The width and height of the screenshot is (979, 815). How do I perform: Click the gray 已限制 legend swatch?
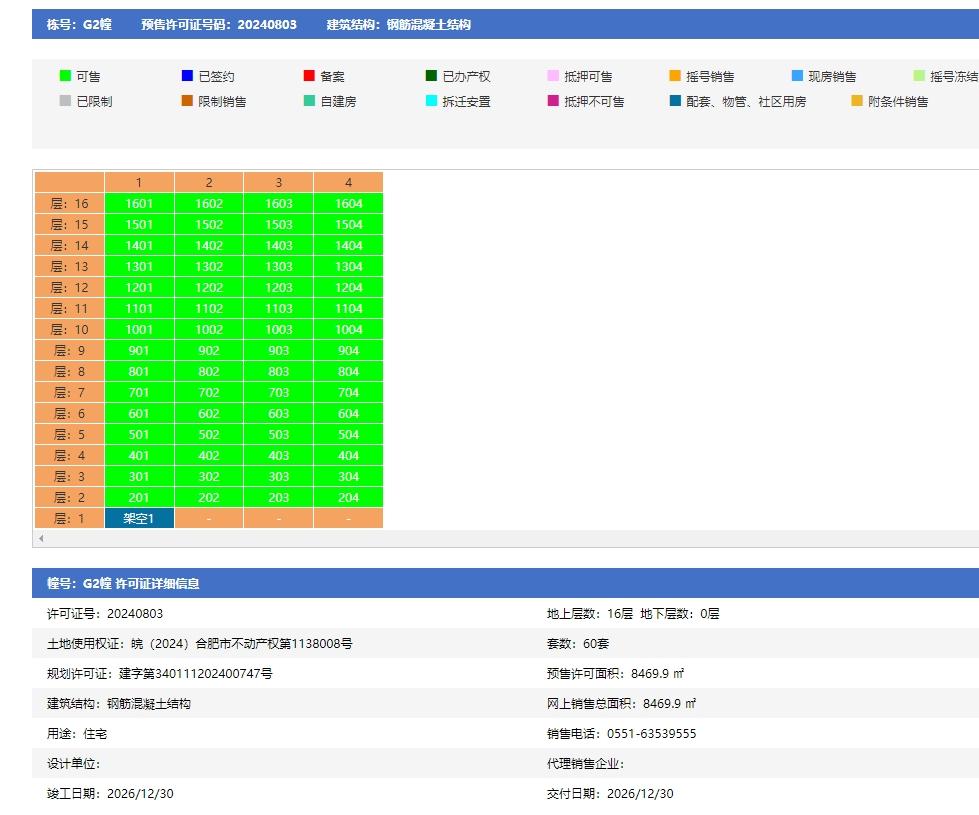[65, 101]
